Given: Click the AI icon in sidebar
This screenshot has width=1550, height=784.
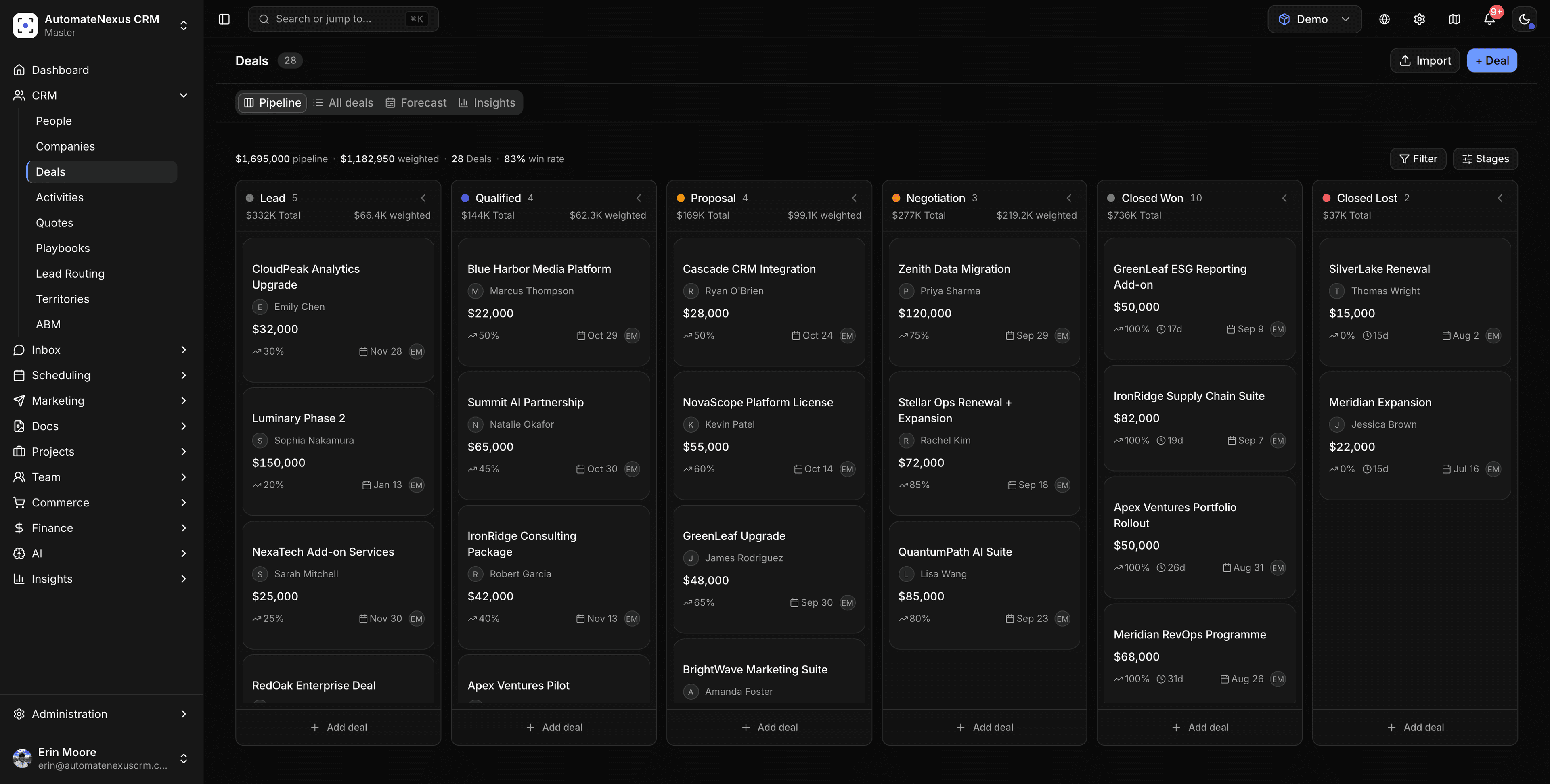Looking at the screenshot, I should coord(19,553).
